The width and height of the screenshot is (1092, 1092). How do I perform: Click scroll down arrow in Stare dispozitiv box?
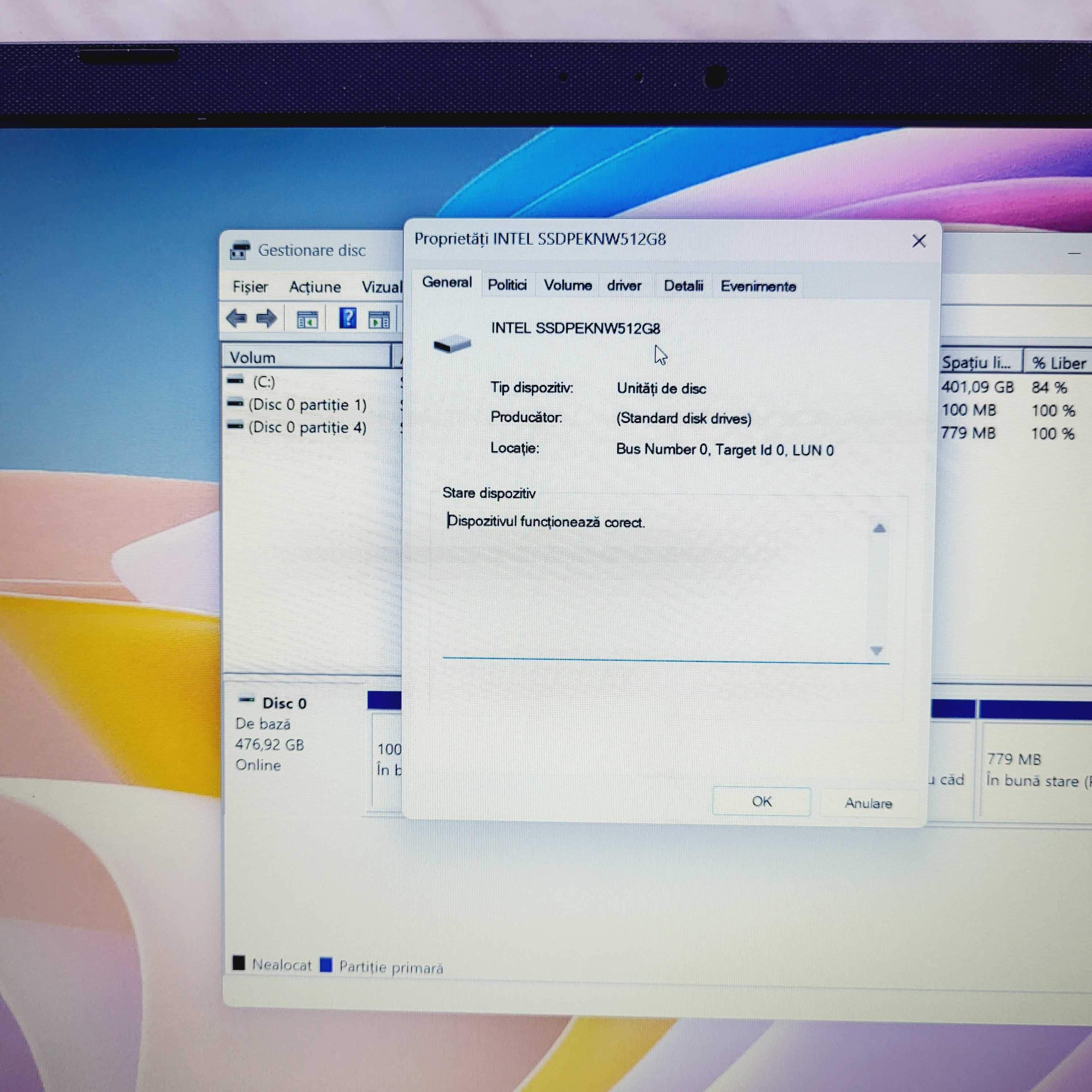click(x=877, y=651)
